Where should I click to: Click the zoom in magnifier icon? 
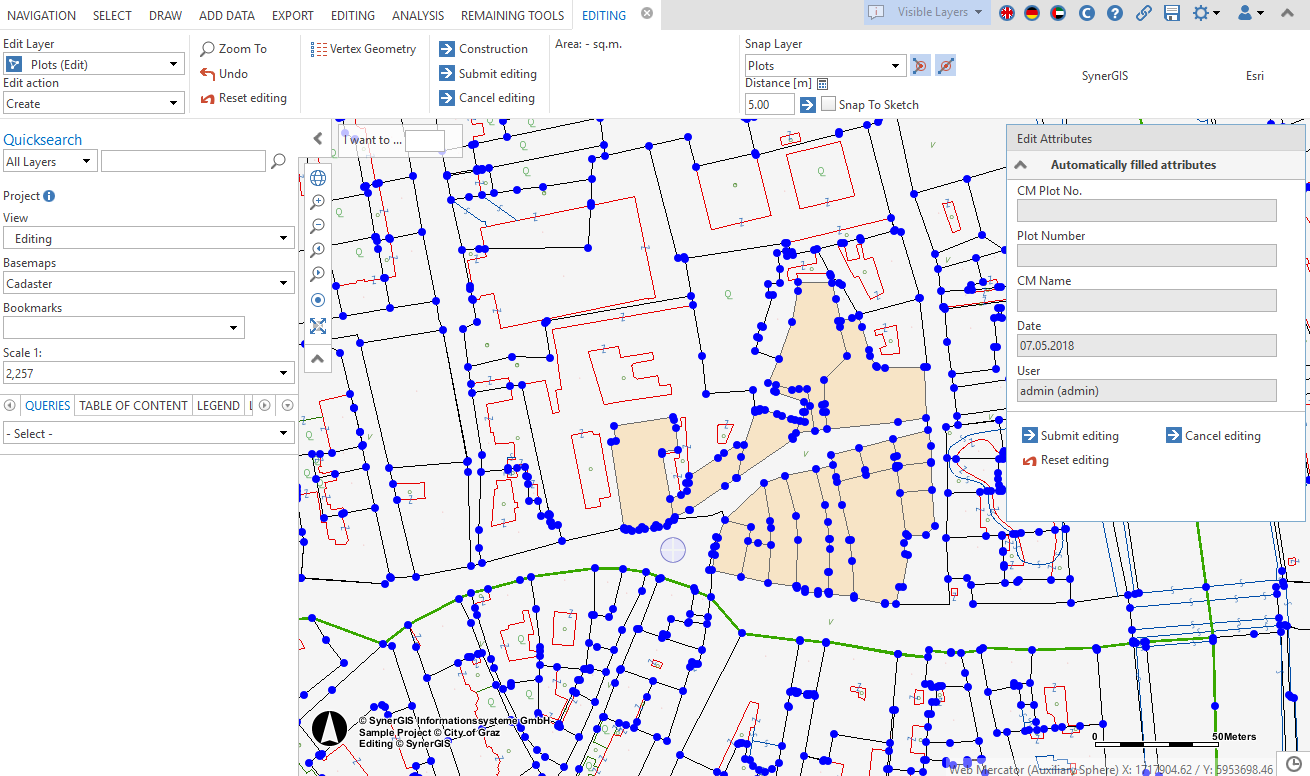(318, 202)
